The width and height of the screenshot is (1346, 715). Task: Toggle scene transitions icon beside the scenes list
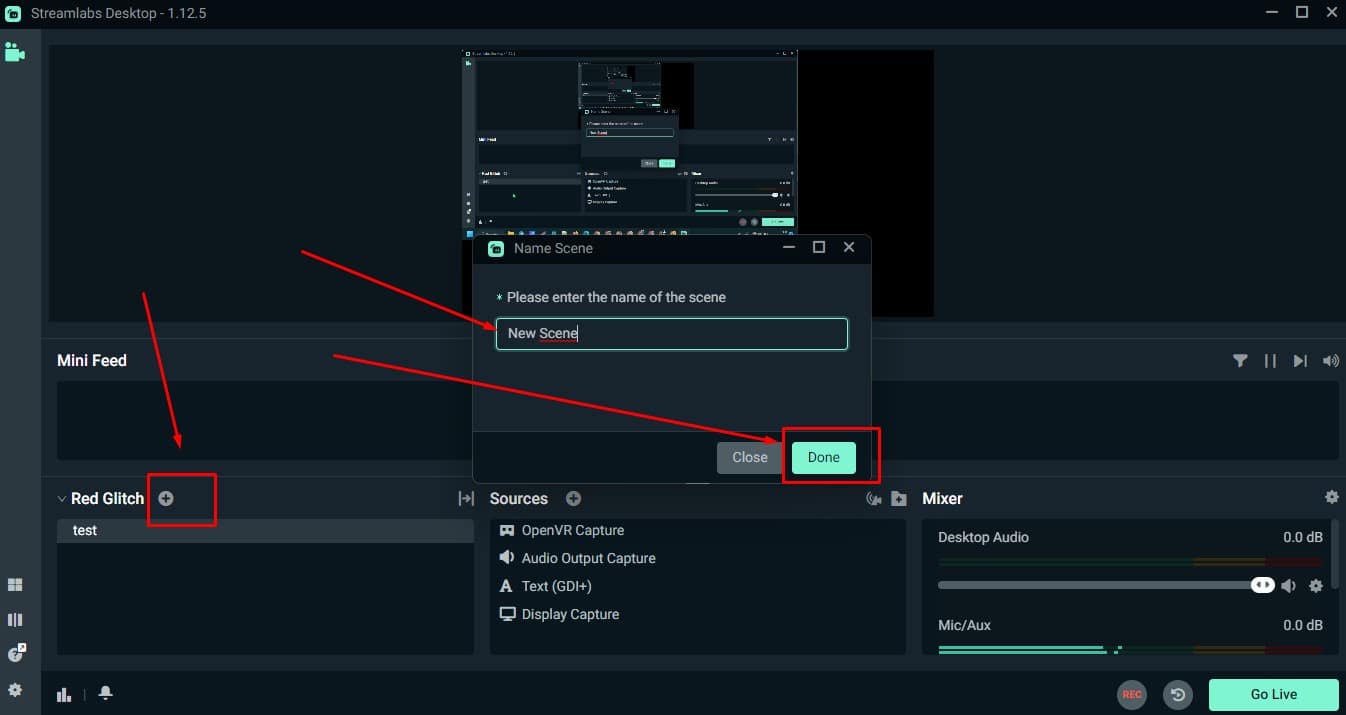point(466,498)
